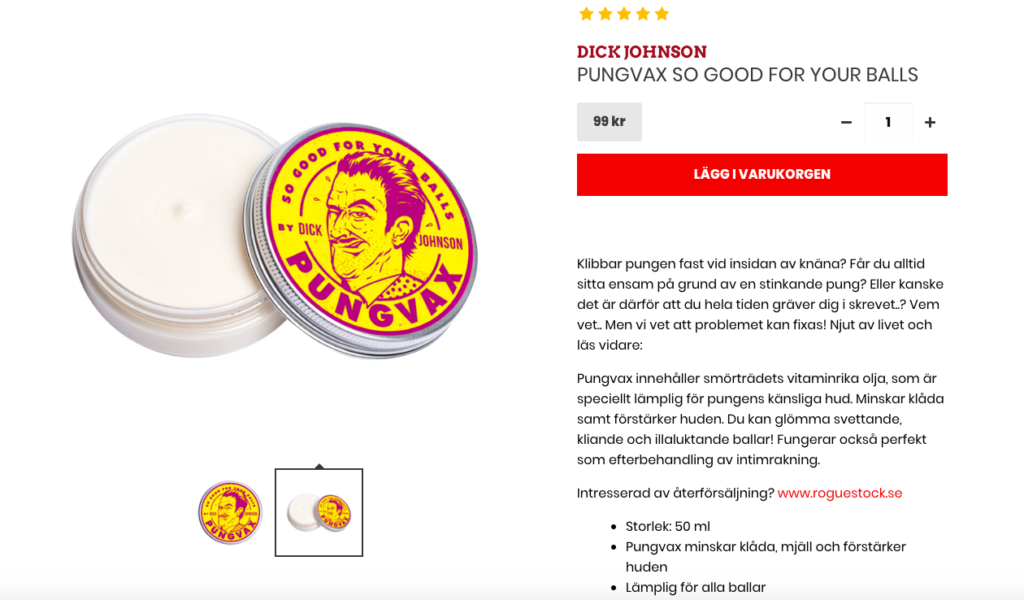
Task: Open the www.roguestock.se link
Action: point(840,493)
